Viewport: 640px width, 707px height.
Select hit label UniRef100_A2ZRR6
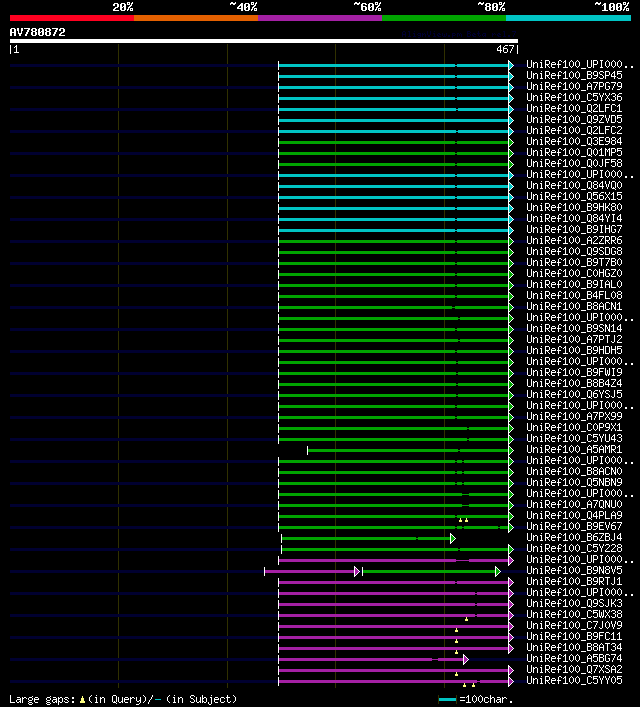(574, 240)
